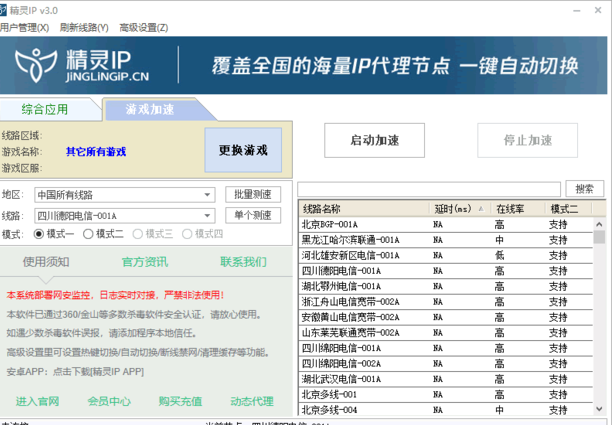Select the 浙江舟山电信宽带-002A row
This screenshot has height=425, width=612.
coord(445,302)
